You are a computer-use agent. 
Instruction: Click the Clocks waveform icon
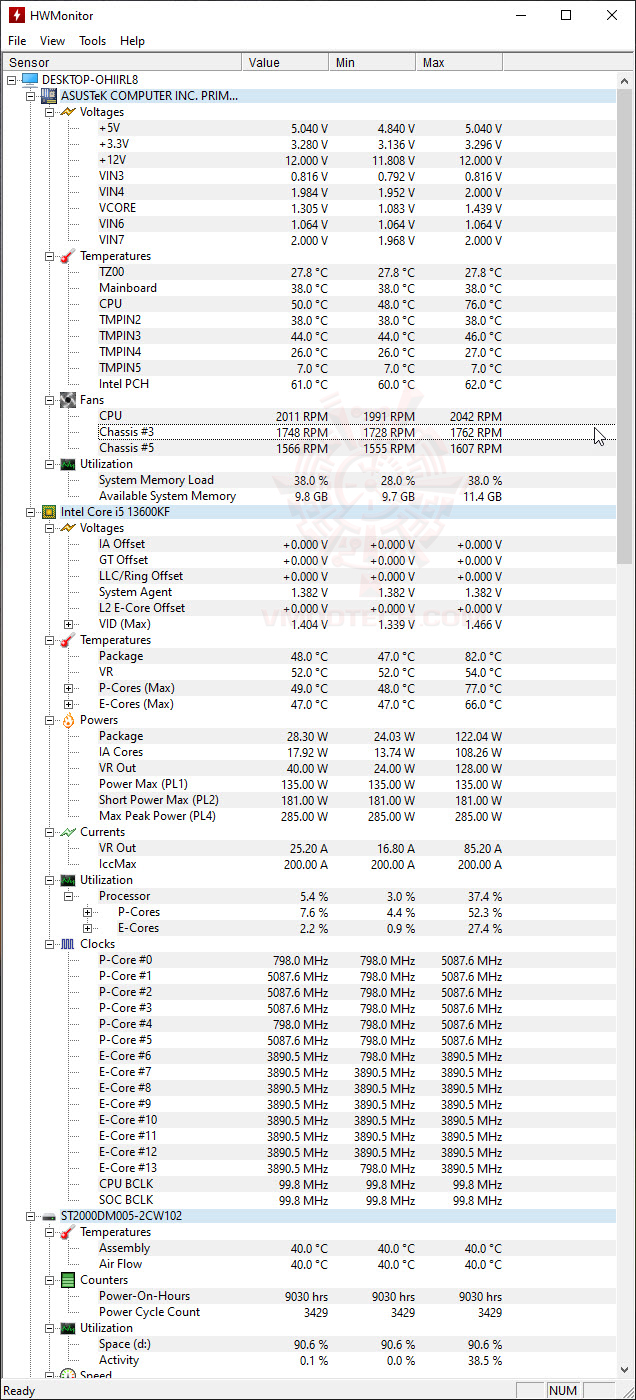click(x=67, y=944)
